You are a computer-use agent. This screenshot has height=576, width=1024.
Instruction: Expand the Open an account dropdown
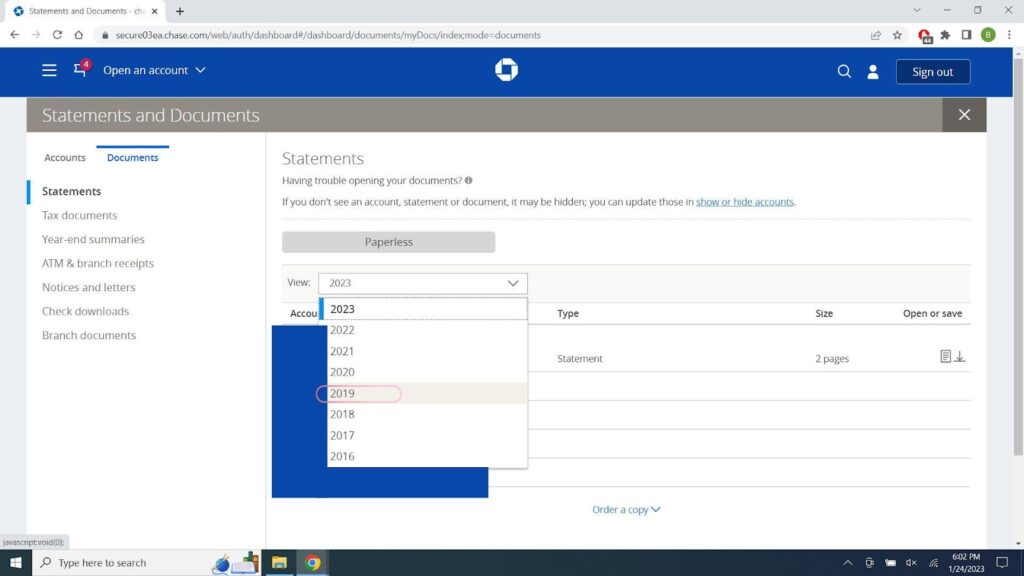click(154, 71)
